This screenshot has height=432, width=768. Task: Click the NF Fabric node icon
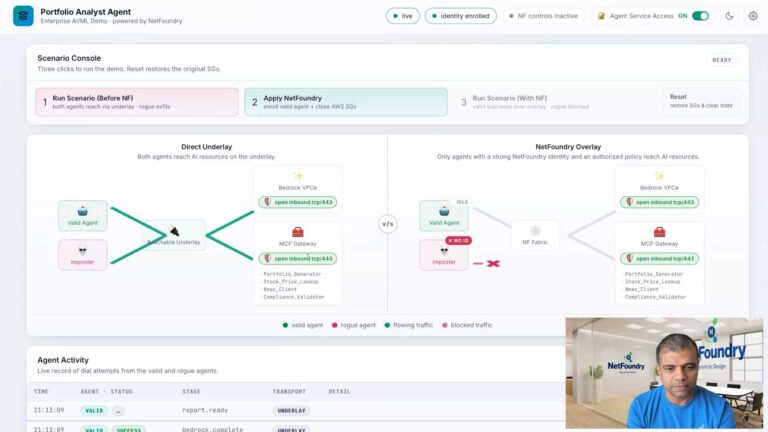tap(535, 231)
